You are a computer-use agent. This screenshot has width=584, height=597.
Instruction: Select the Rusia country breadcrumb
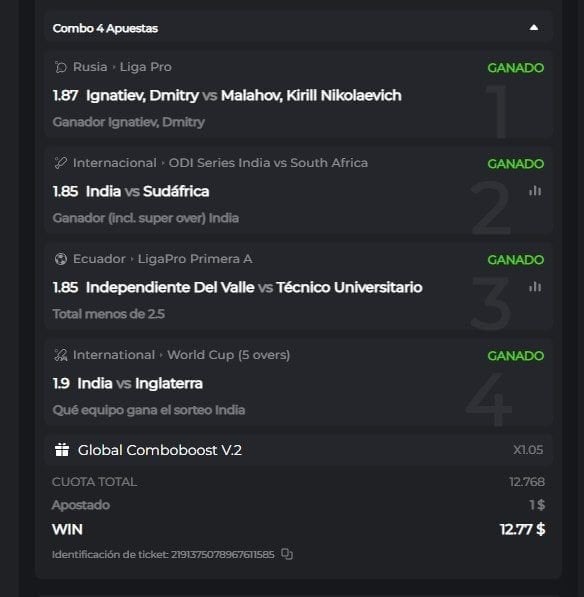90,67
